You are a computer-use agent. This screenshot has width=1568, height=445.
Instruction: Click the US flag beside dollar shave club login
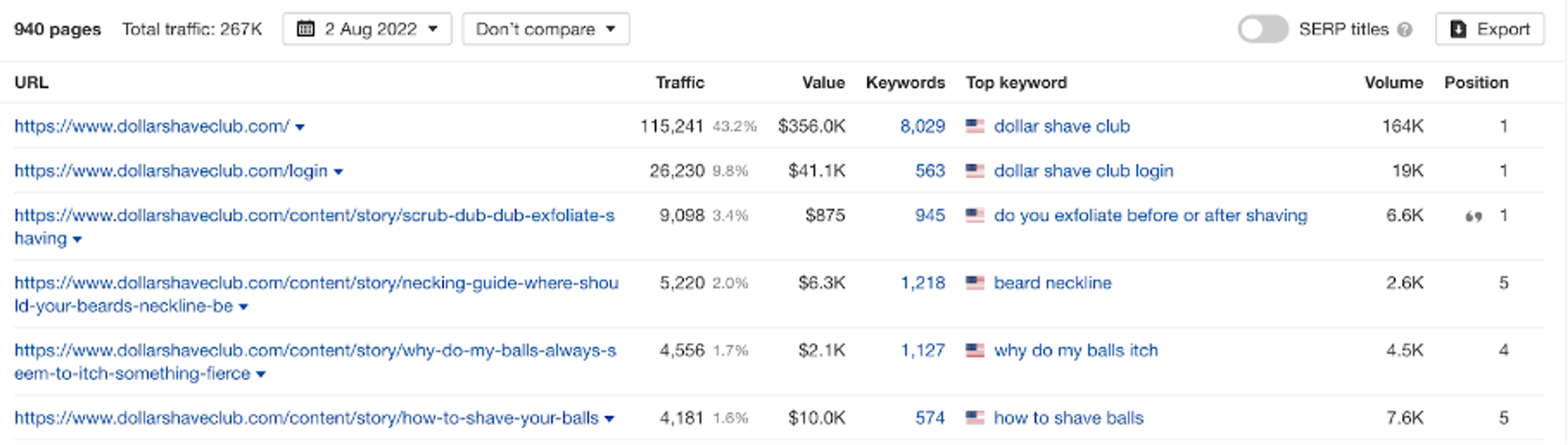click(x=975, y=171)
